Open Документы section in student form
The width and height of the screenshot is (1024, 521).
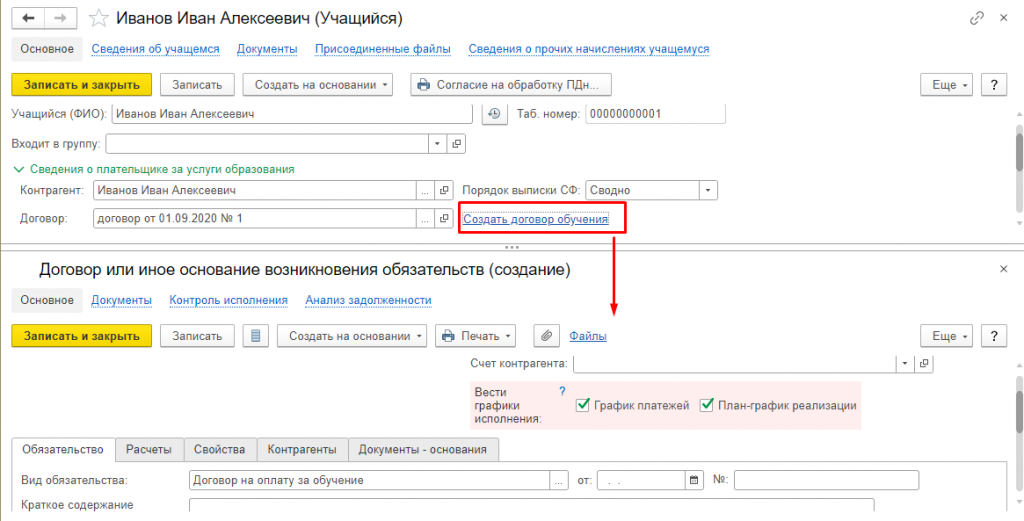click(267, 49)
